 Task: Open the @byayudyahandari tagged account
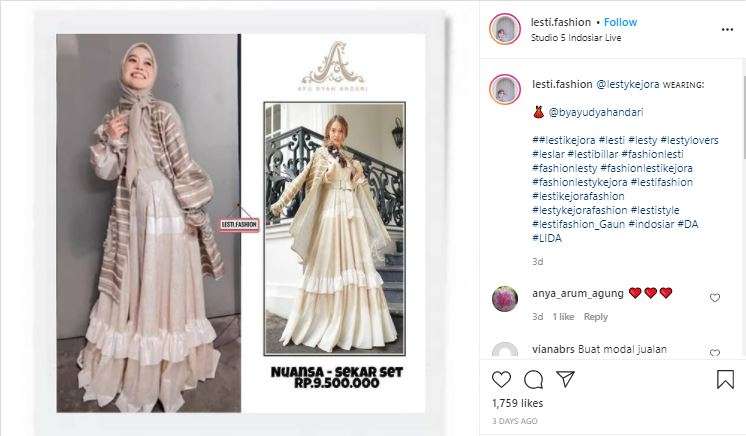(x=596, y=112)
